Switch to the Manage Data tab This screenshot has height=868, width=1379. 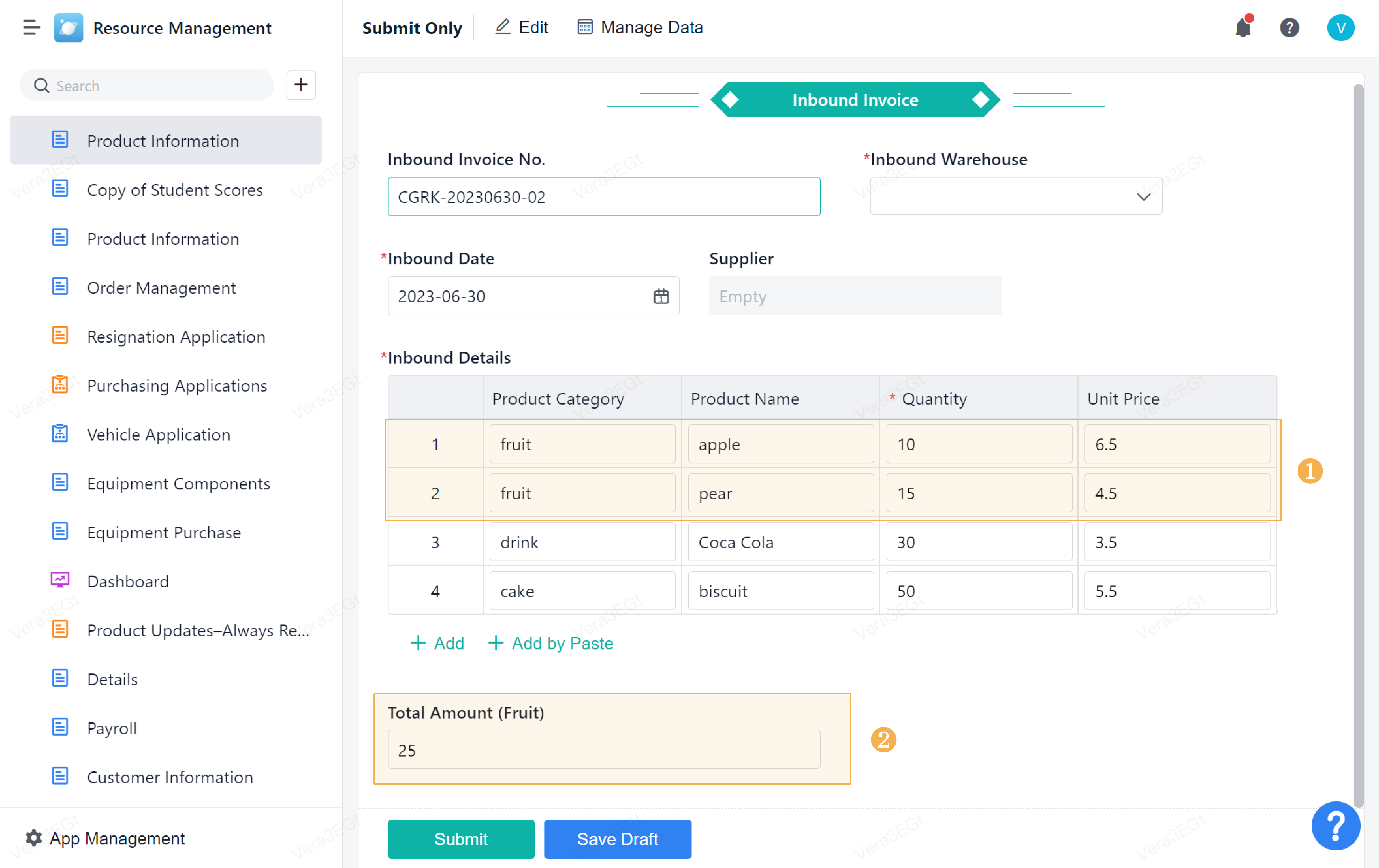[640, 27]
